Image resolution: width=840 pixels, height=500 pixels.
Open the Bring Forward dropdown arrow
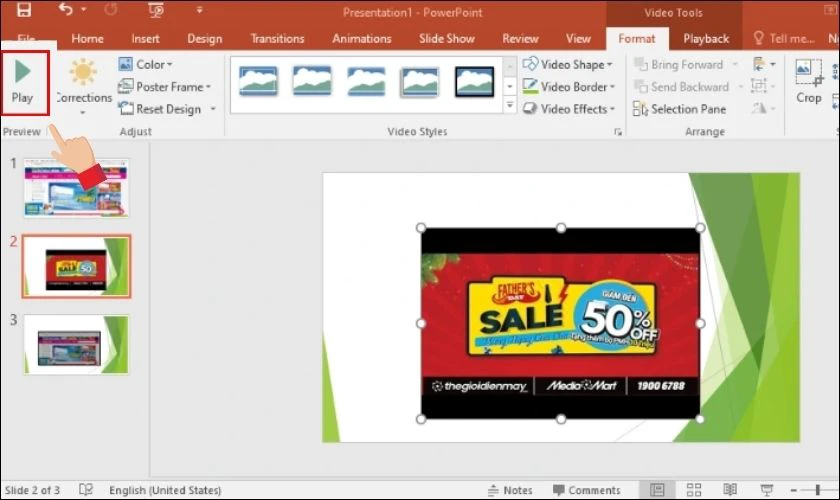point(735,64)
